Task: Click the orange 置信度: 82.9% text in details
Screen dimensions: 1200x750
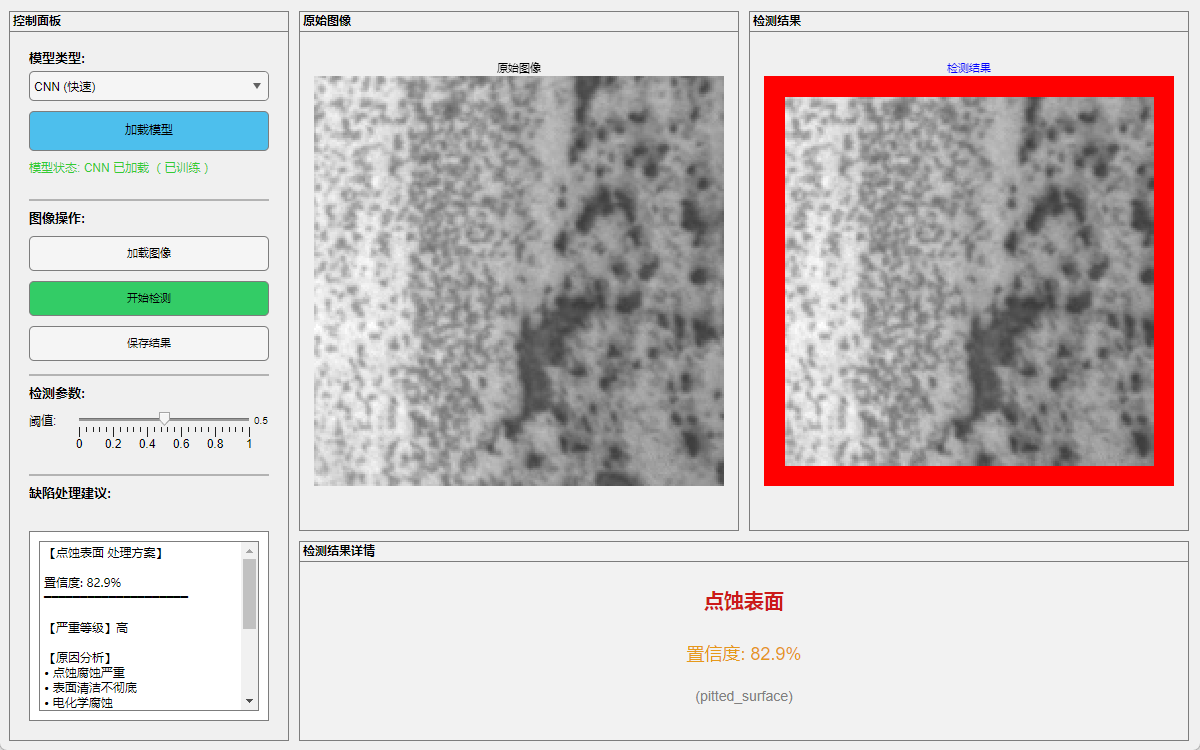Action: (743, 654)
